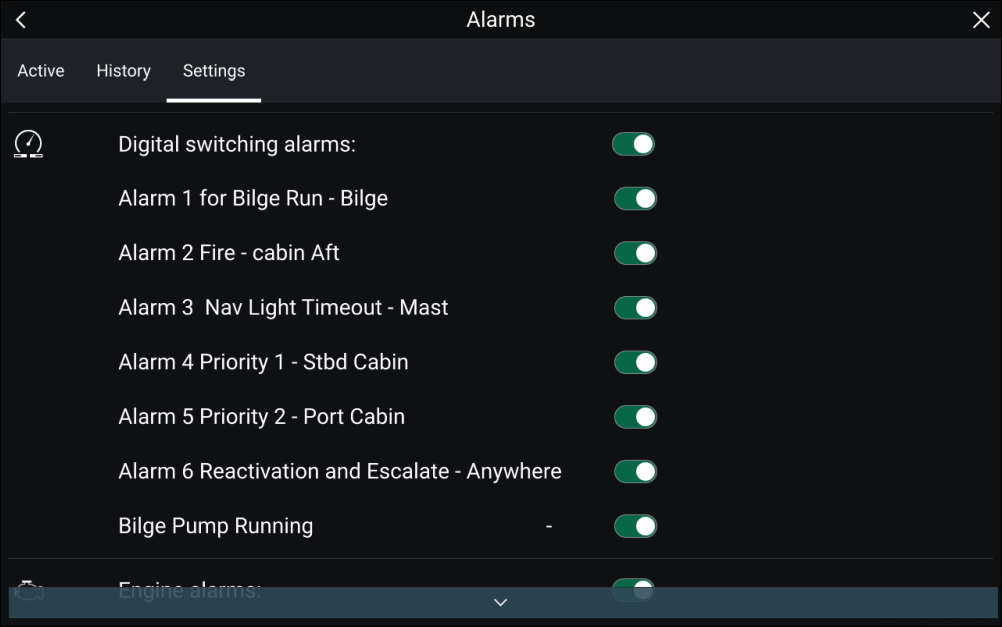Click the Digital switching alarms heading
The image size is (1002, 627).
pos(237,144)
